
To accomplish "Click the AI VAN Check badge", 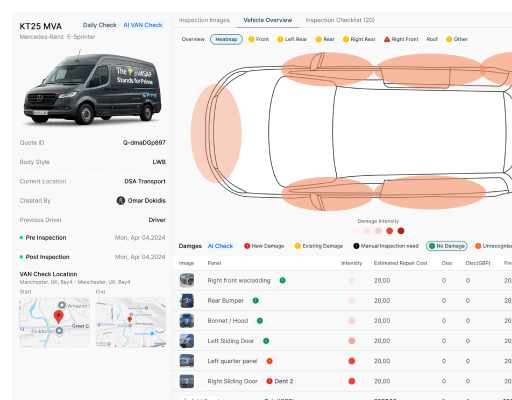I will pos(143,25).
